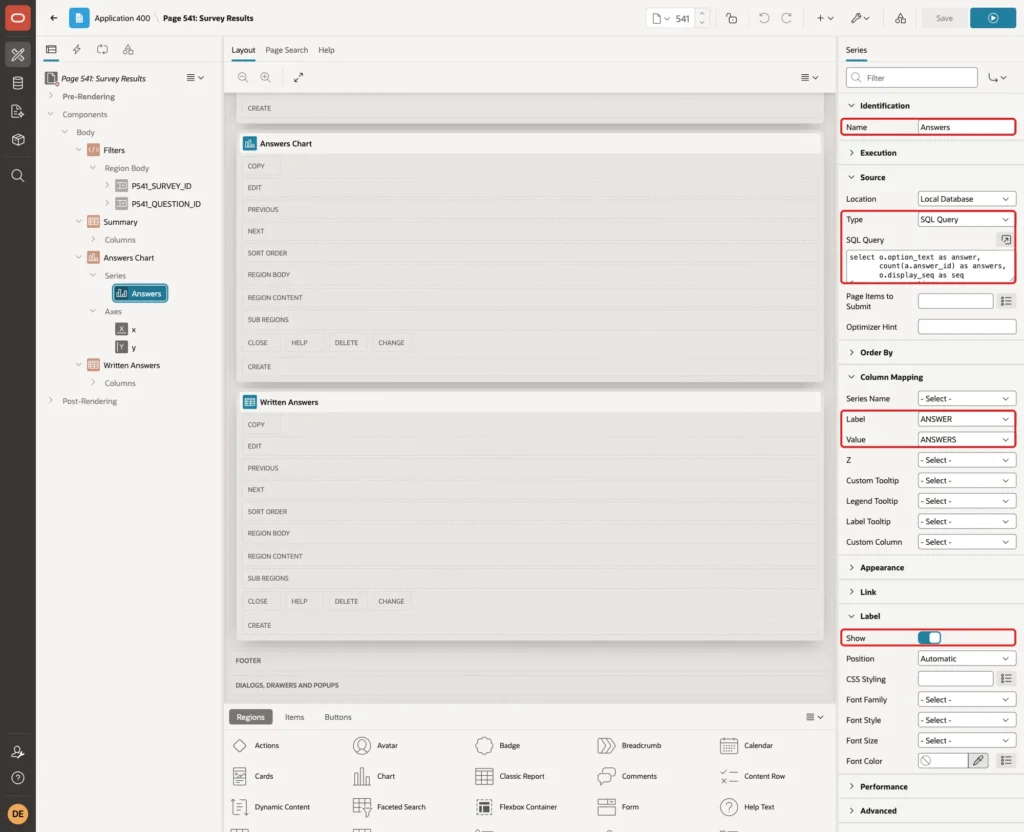Switch gallery to Buttons tab
The height and width of the screenshot is (832, 1024).
(338, 717)
